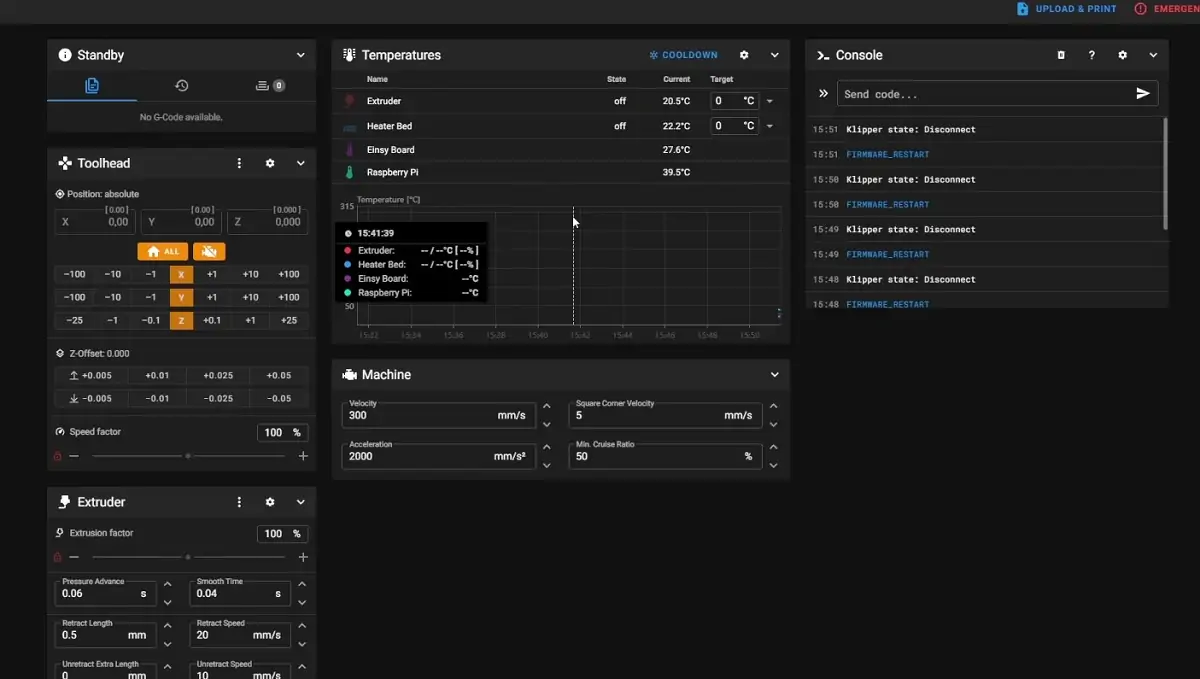1200x679 pixels.
Task: Open console help question mark icon
Action: [1092, 55]
